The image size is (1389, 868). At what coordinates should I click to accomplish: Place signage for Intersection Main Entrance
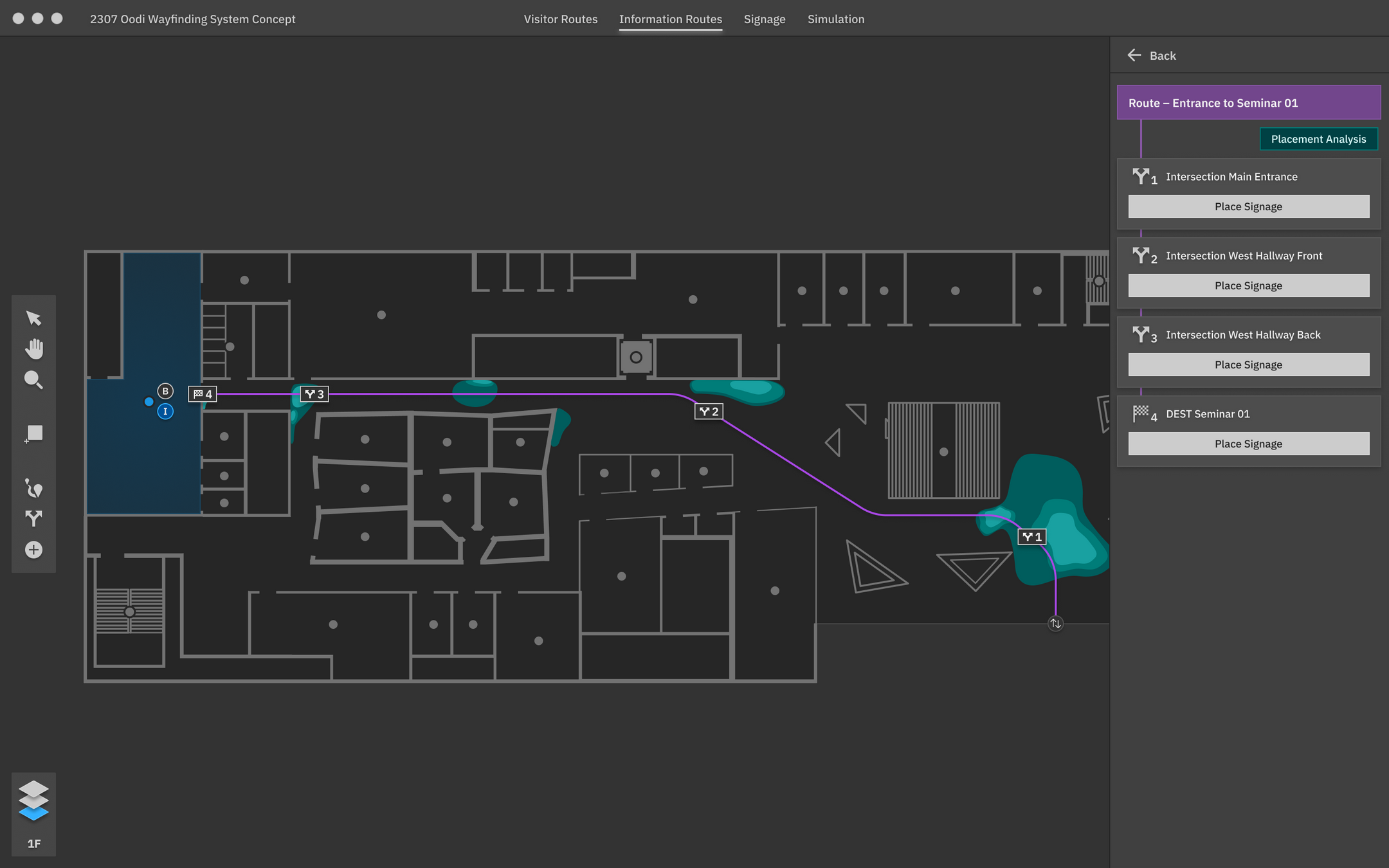pyautogui.click(x=1248, y=206)
